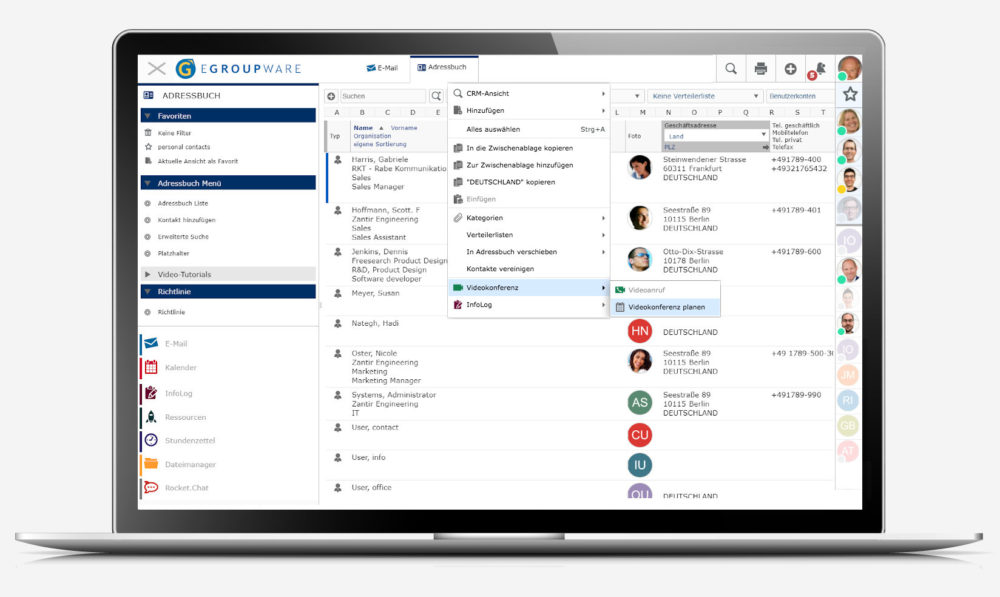Switch to the E-Mail tab
1000x597 pixels.
coord(382,68)
